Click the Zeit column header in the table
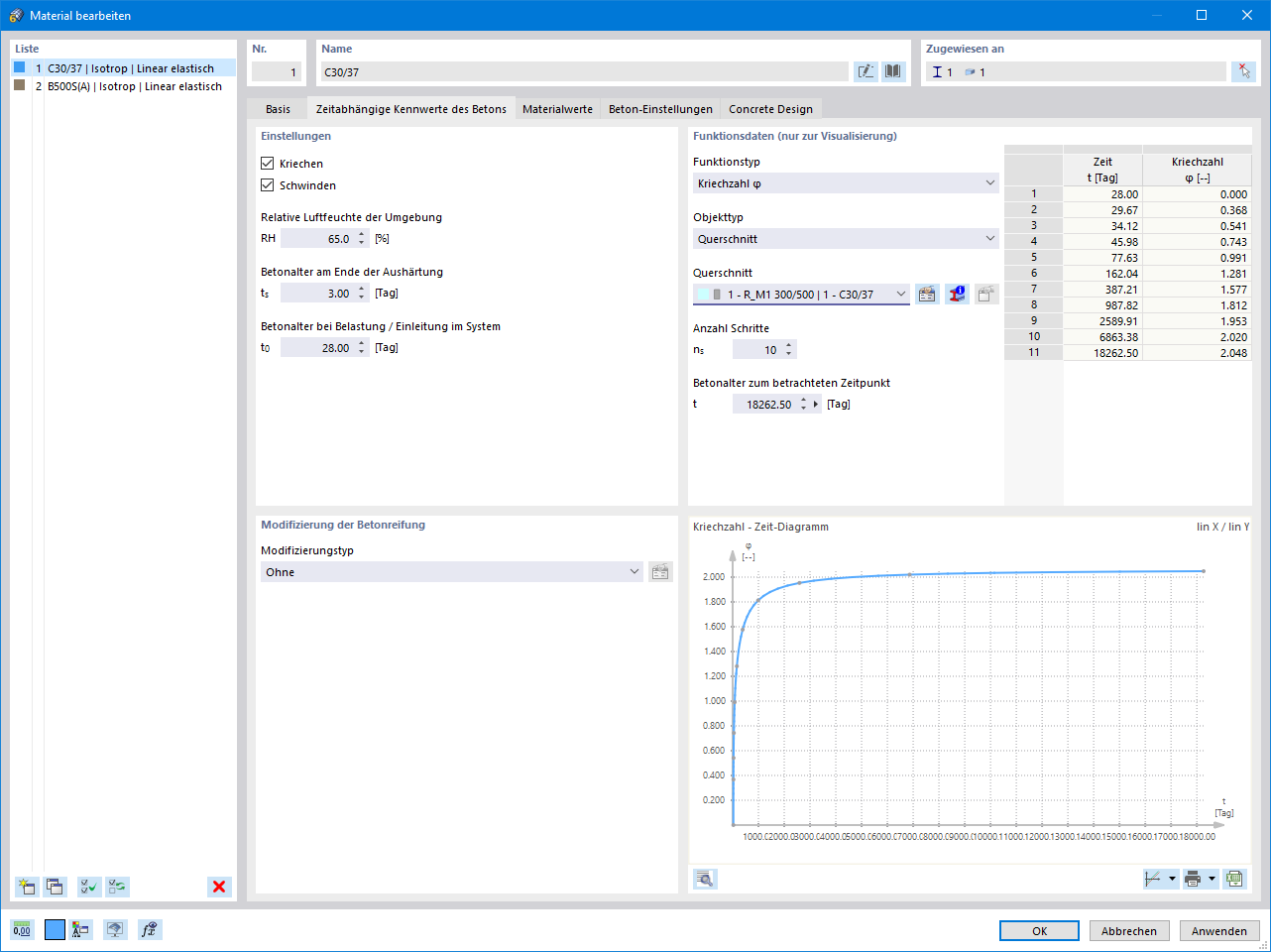 tap(1102, 170)
